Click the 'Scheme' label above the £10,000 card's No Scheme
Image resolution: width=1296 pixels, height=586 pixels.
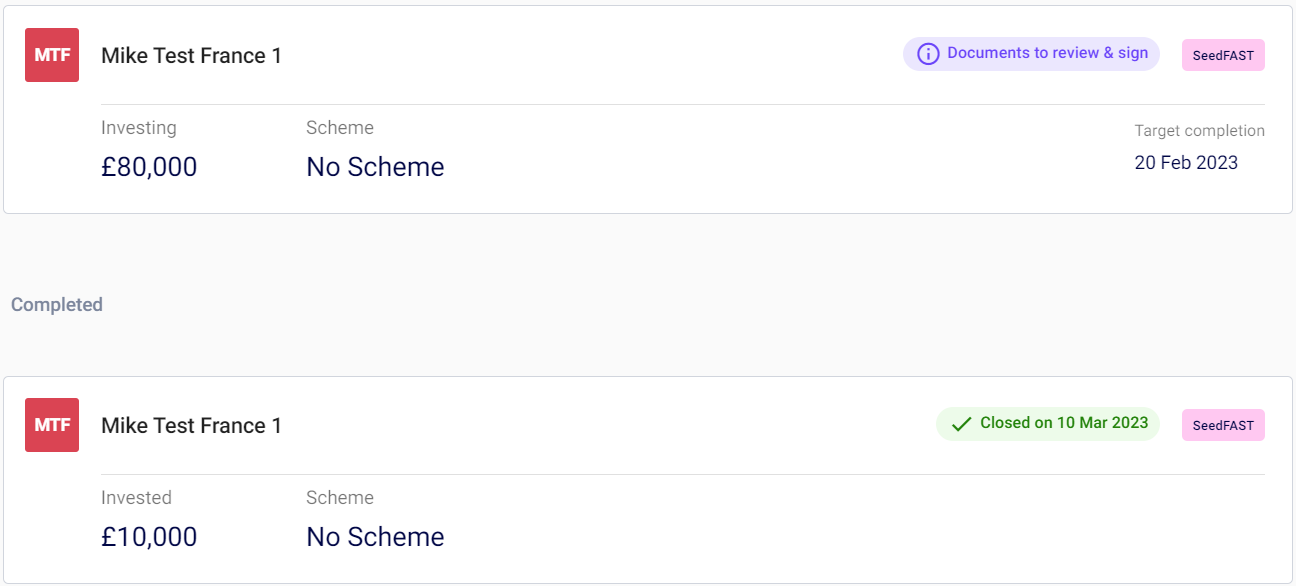coord(340,498)
